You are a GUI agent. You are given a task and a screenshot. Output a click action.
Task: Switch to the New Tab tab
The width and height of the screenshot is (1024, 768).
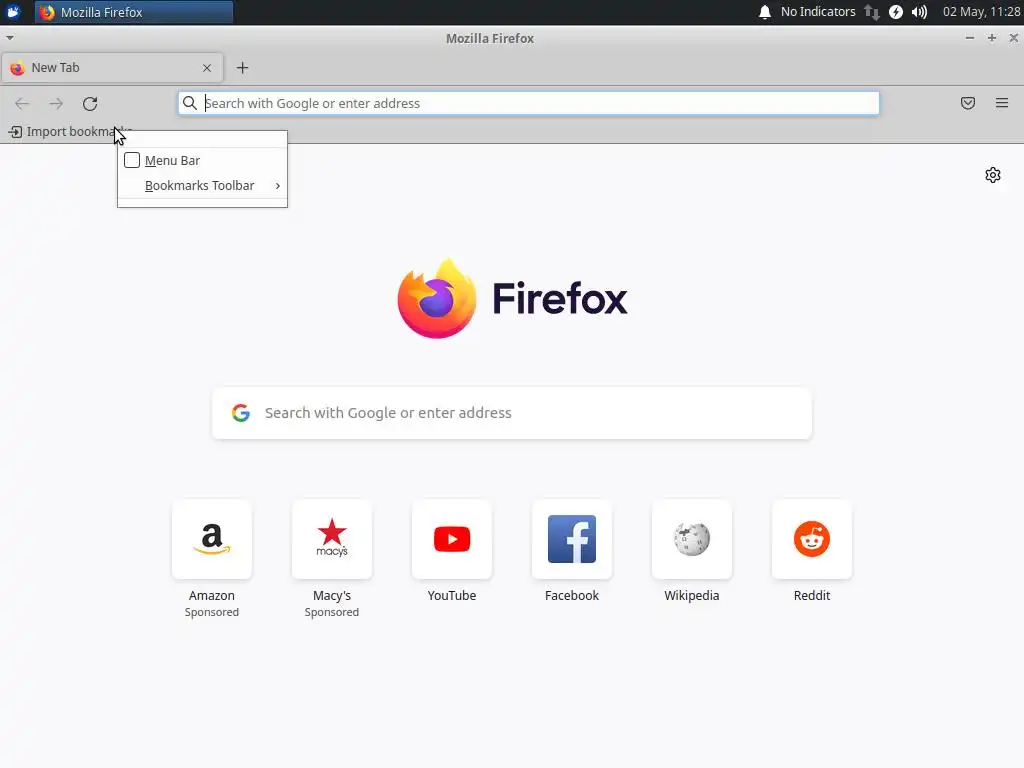coord(112,68)
